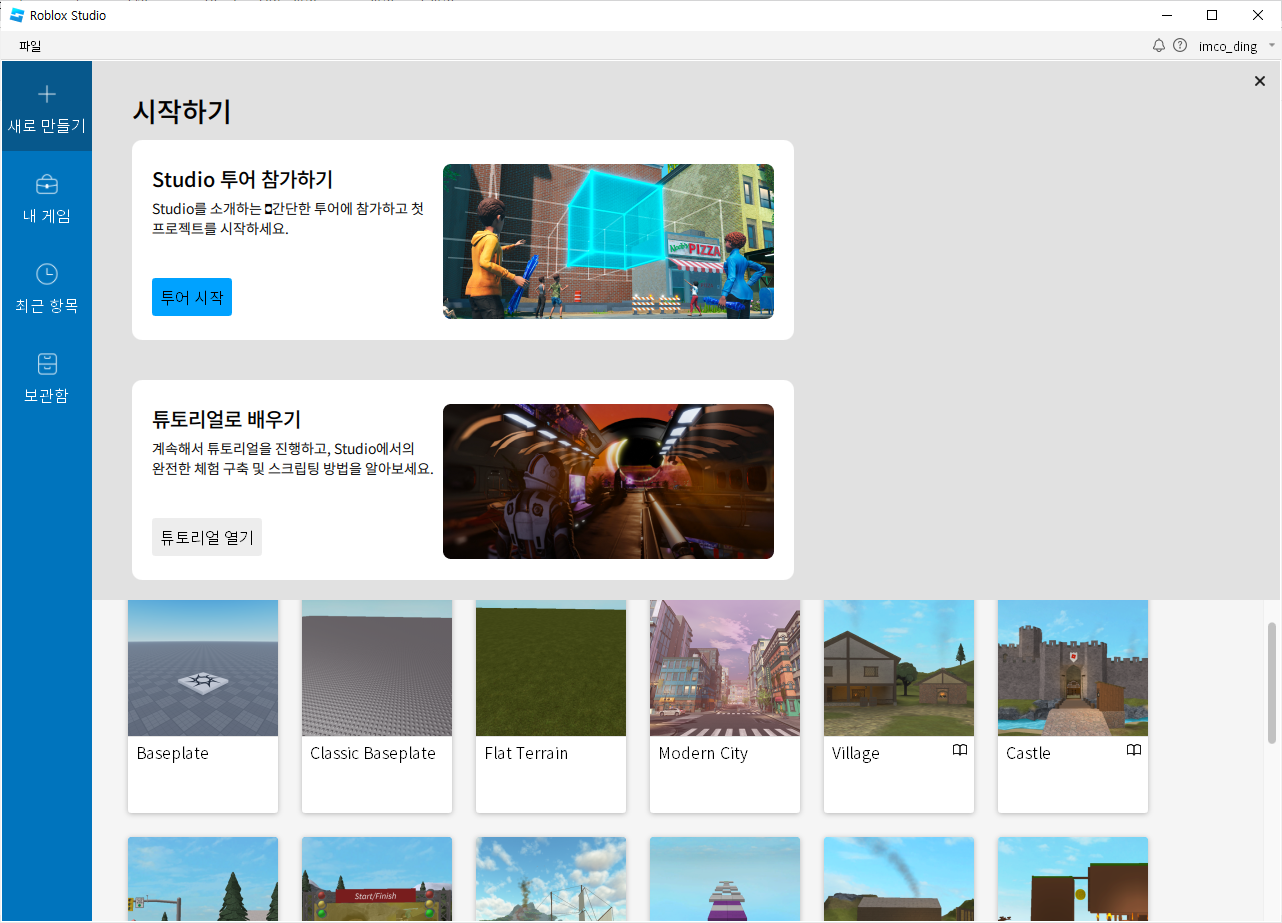Click the 튜토리얼 열기 button
Screen dimensions: 1282x923
[x=207, y=537]
